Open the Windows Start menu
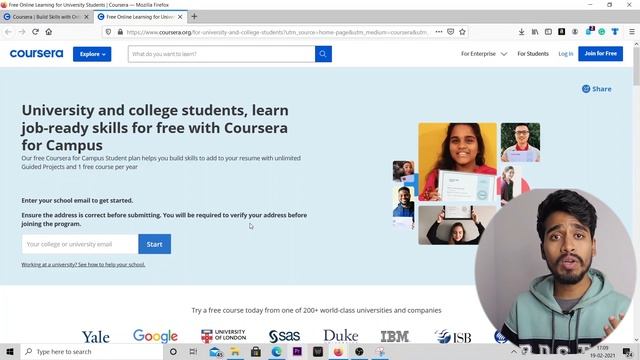640x360 pixels. click(10, 351)
